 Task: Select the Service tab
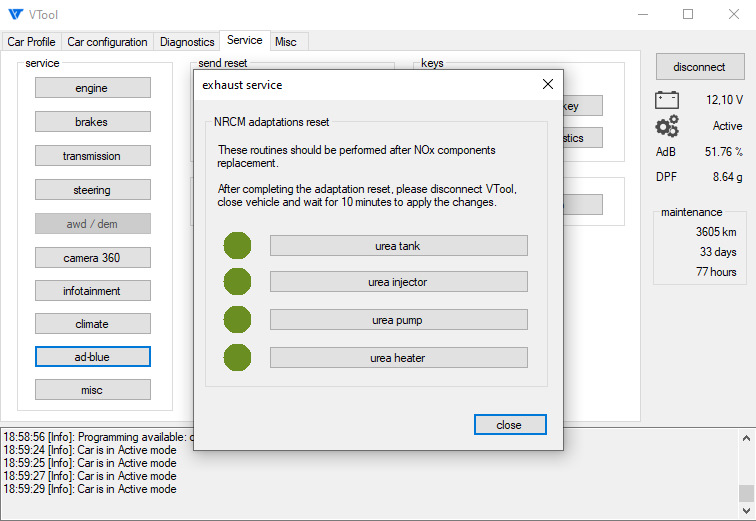(244, 40)
